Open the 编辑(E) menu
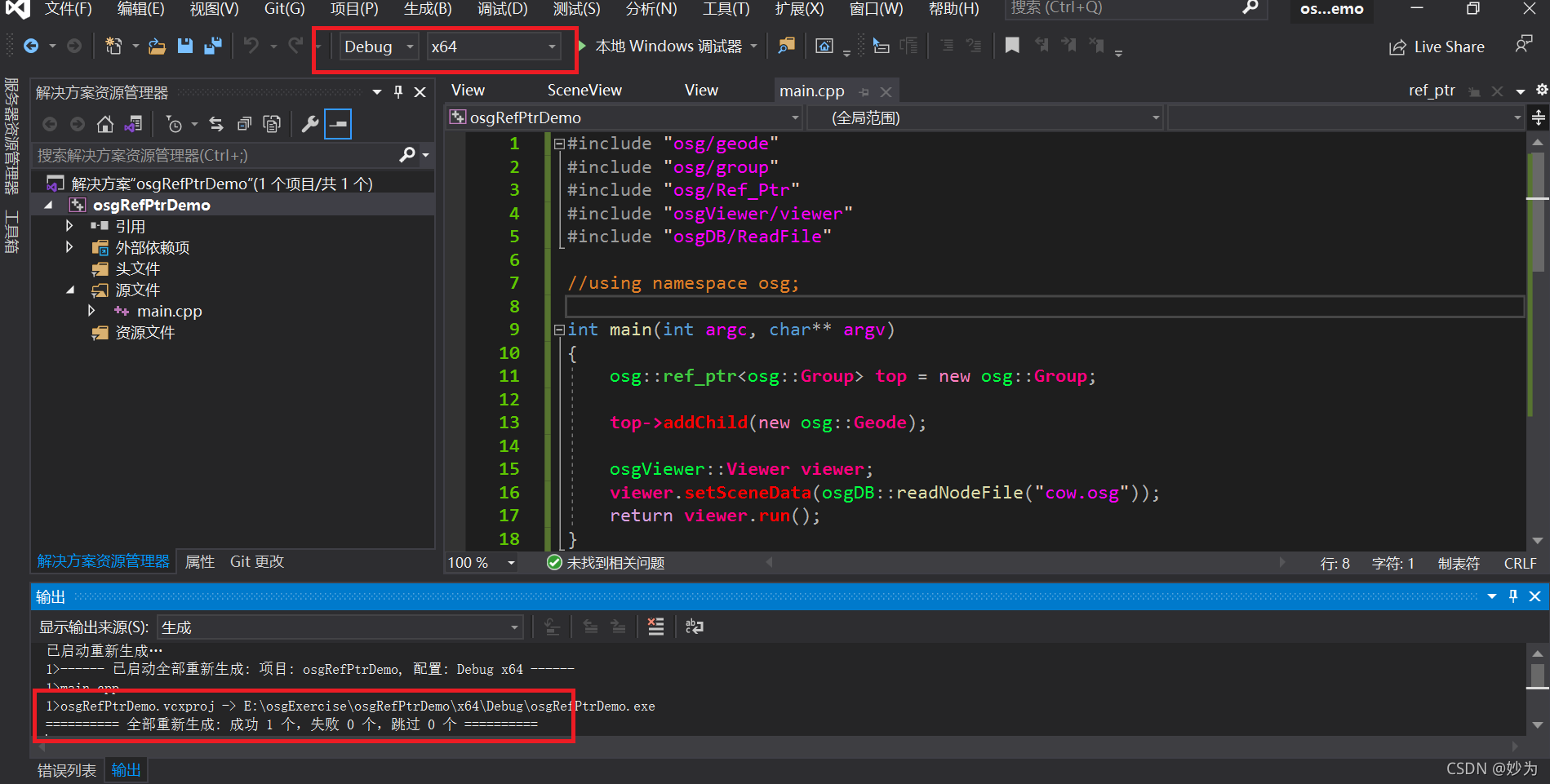Screen dimensions: 1550x784 coord(140,9)
